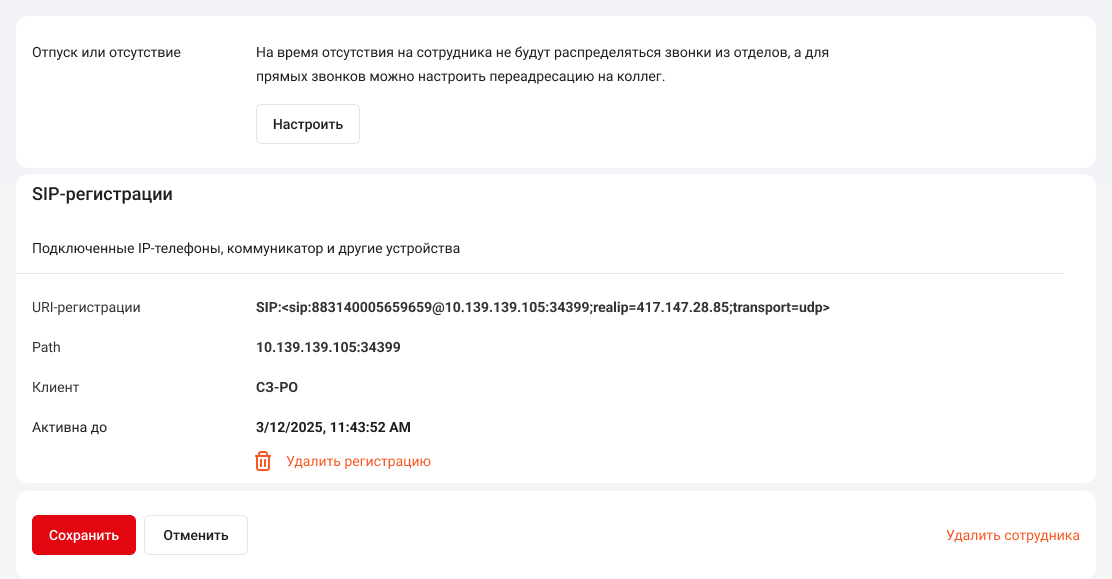The width and height of the screenshot is (1112, 579).
Task: Click the orange trash bin icon
Action: coord(263,461)
